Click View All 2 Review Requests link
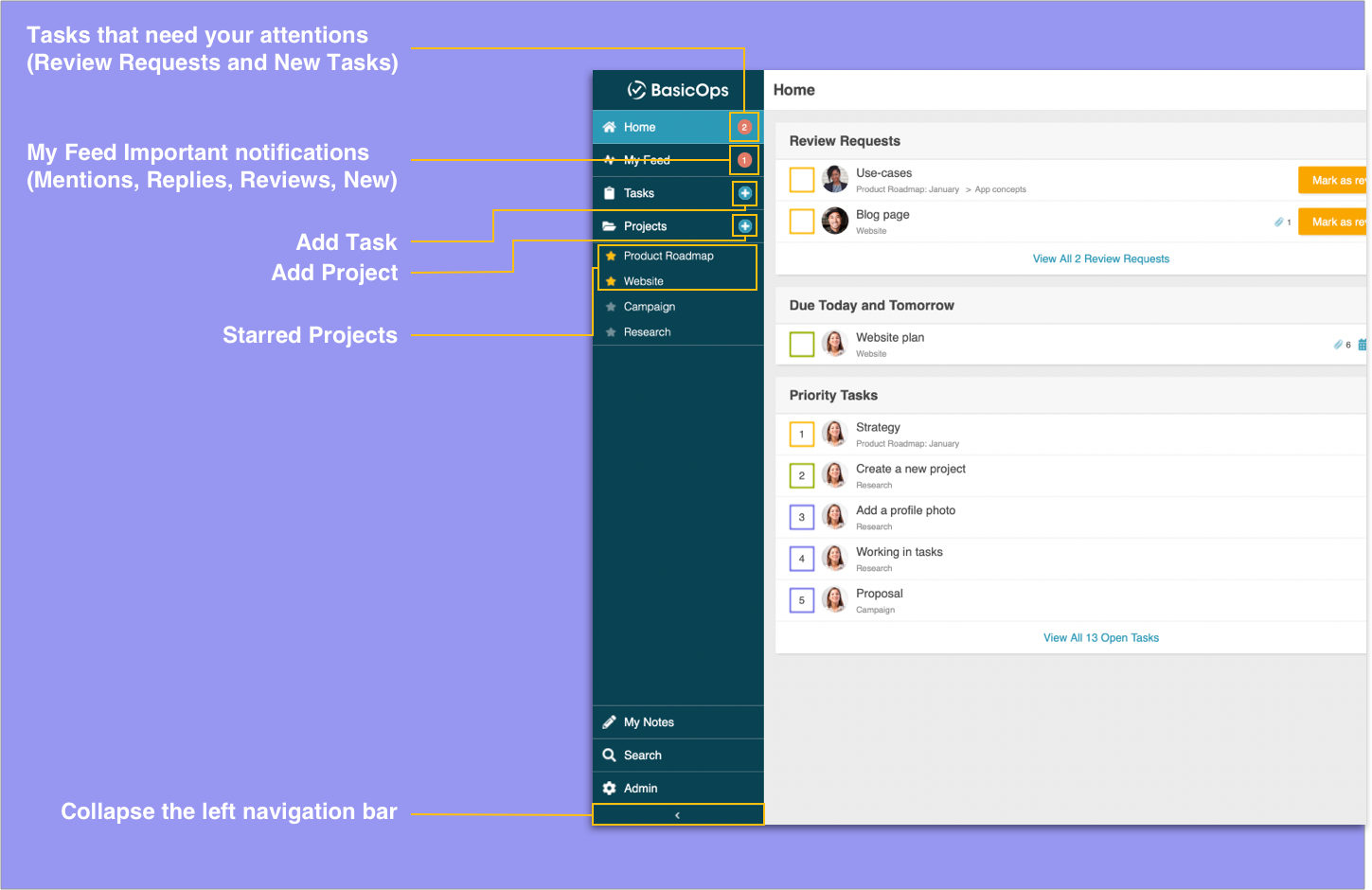The height and width of the screenshot is (890, 1372). 1100,258
